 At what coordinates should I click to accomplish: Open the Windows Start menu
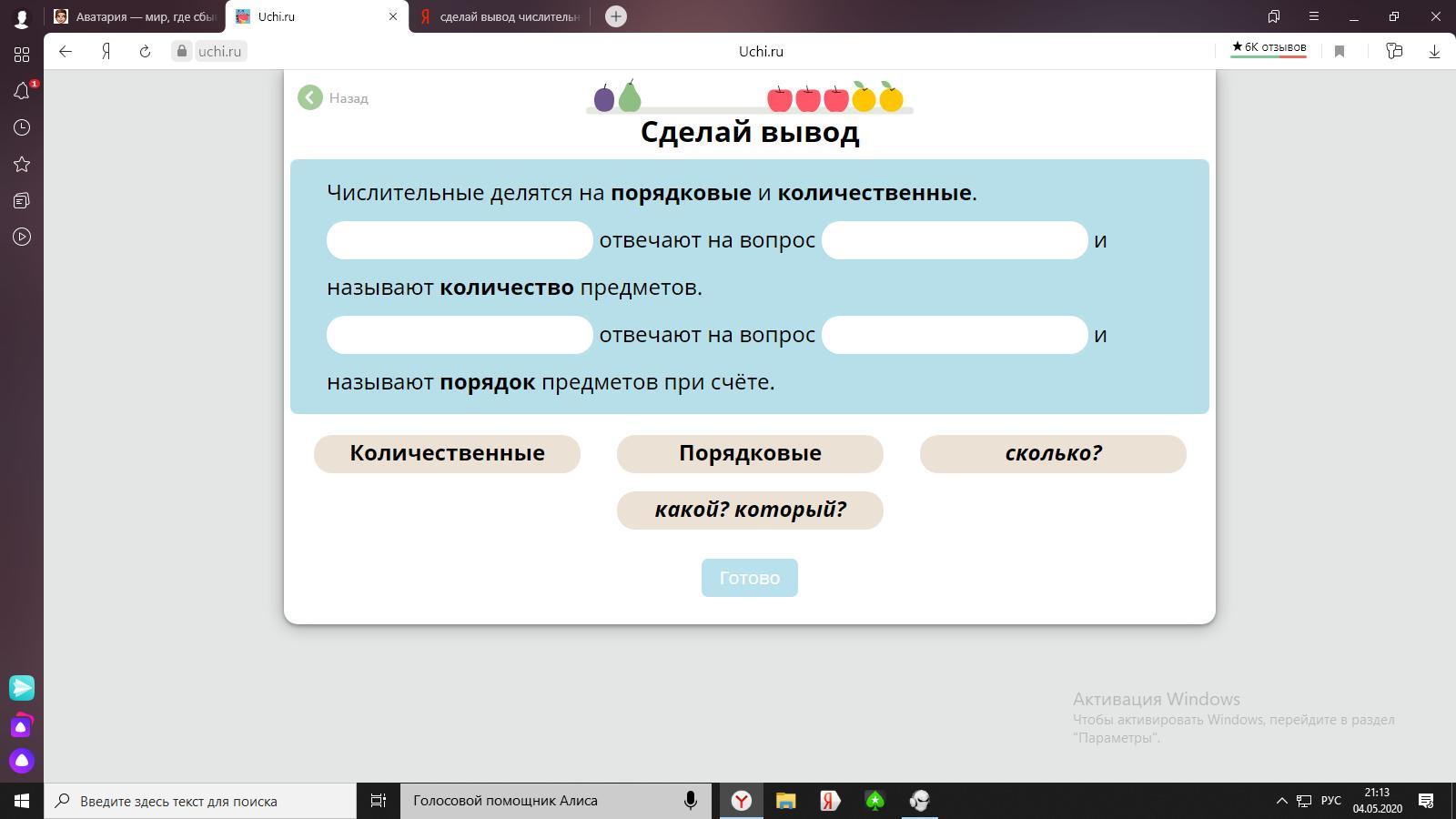tap(22, 801)
